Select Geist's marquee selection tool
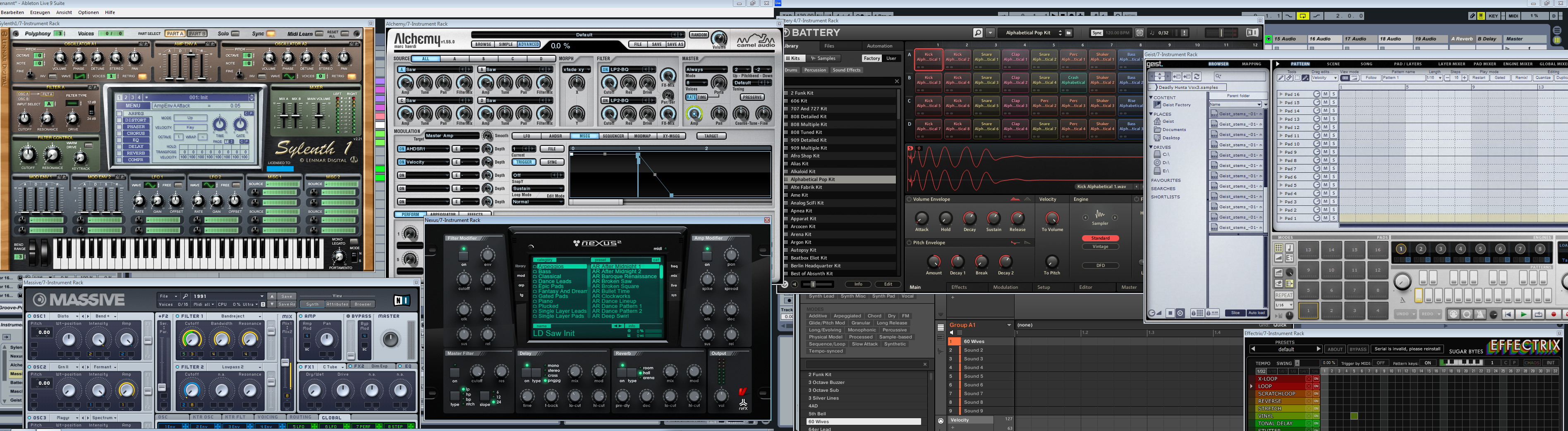 [1297, 78]
